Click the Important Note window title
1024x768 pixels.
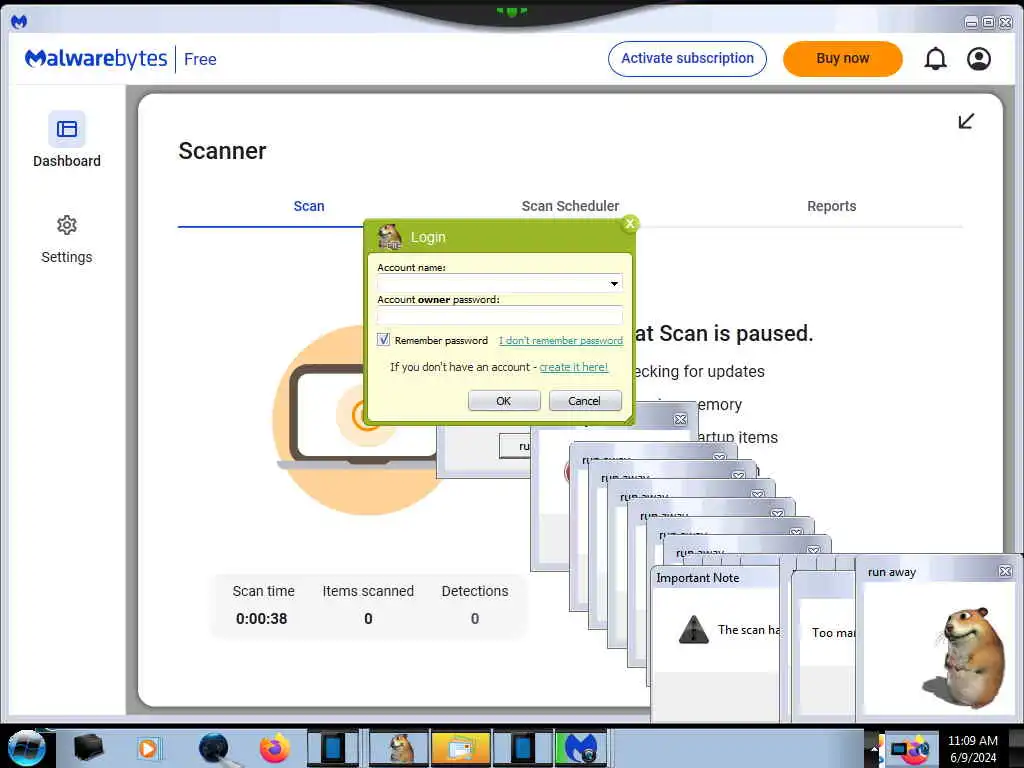(697, 578)
